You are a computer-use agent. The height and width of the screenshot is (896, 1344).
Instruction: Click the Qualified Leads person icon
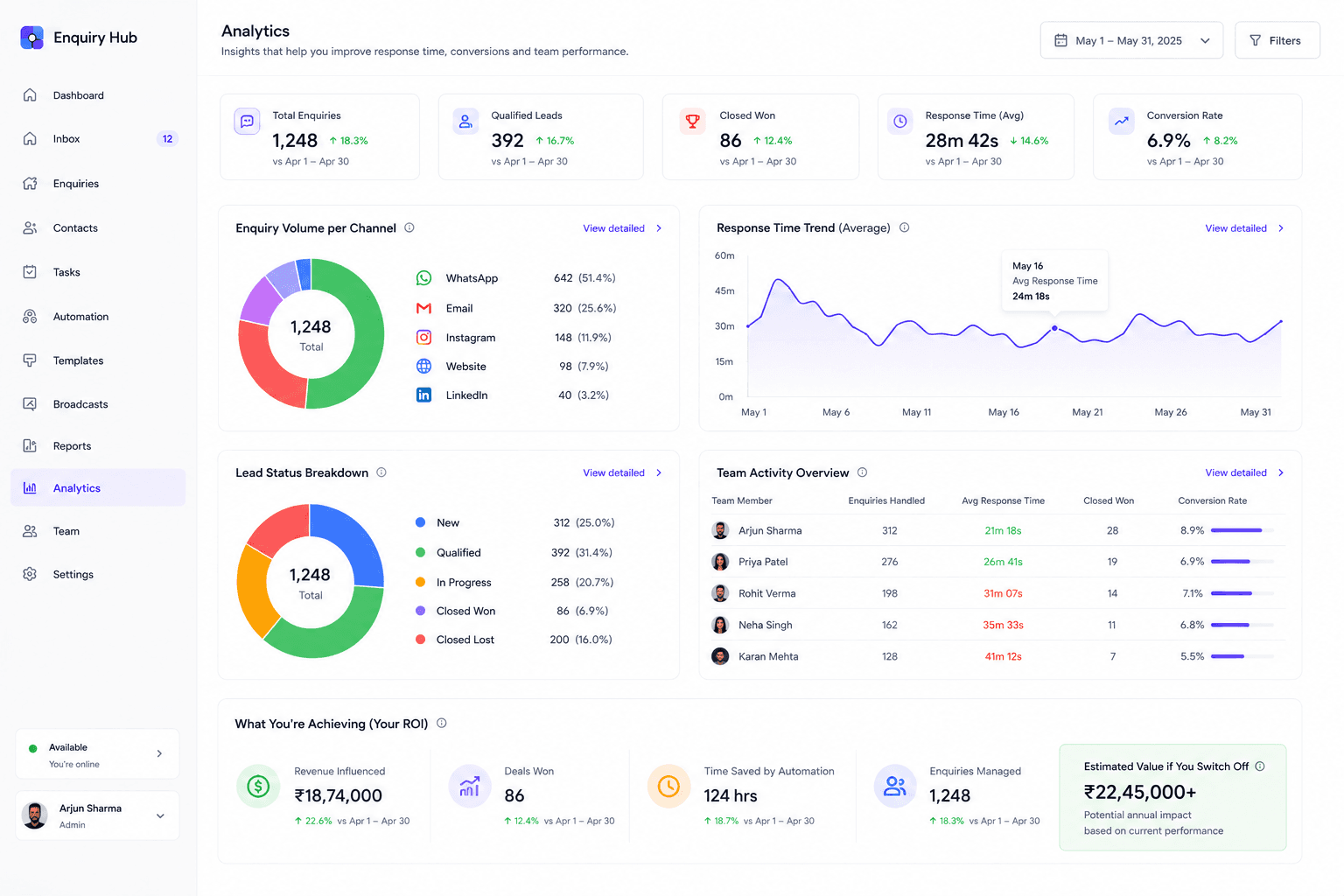[x=465, y=122]
